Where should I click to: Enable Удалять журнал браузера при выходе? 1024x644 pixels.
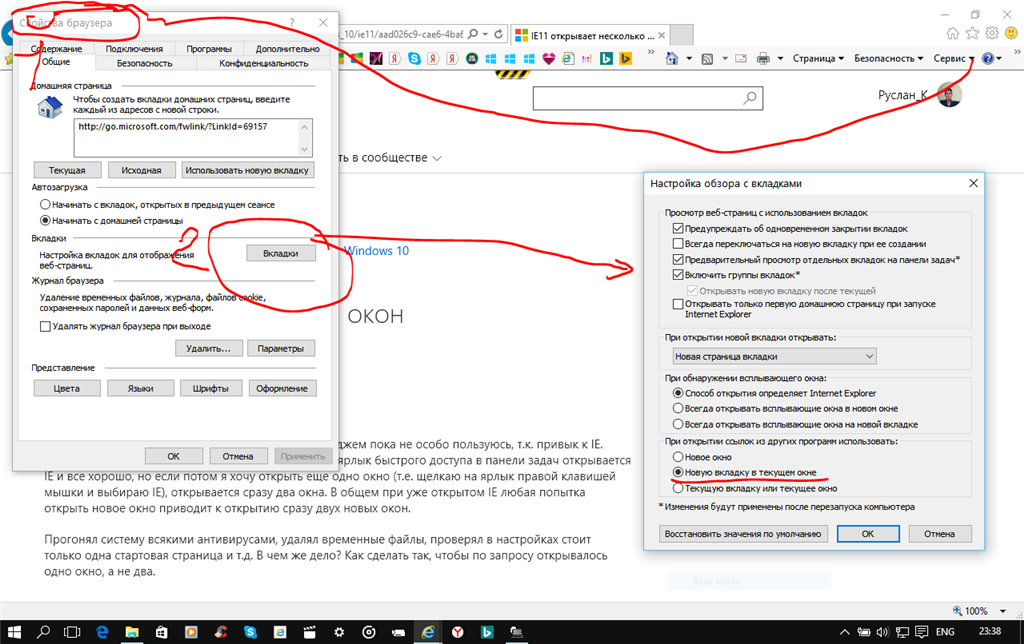pyautogui.click(x=45, y=326)
